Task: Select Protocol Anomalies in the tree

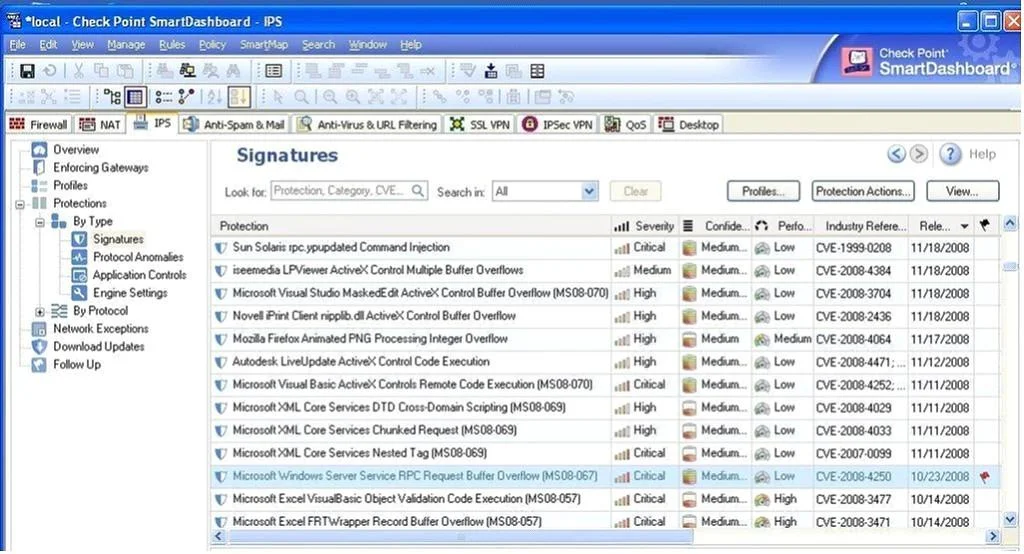Action: [x=138, y=257]
